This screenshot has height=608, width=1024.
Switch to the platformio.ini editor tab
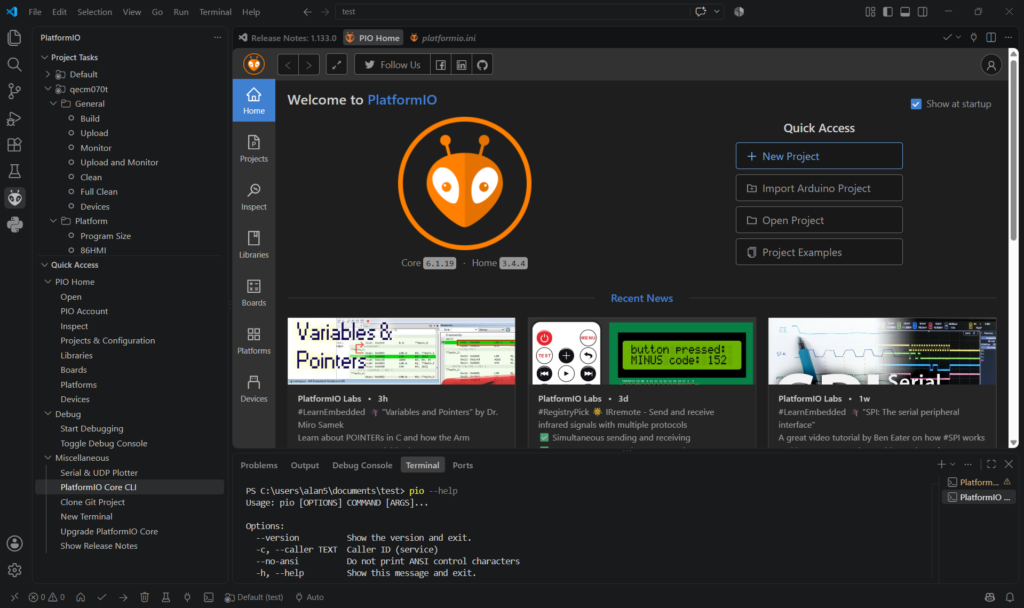442,38
